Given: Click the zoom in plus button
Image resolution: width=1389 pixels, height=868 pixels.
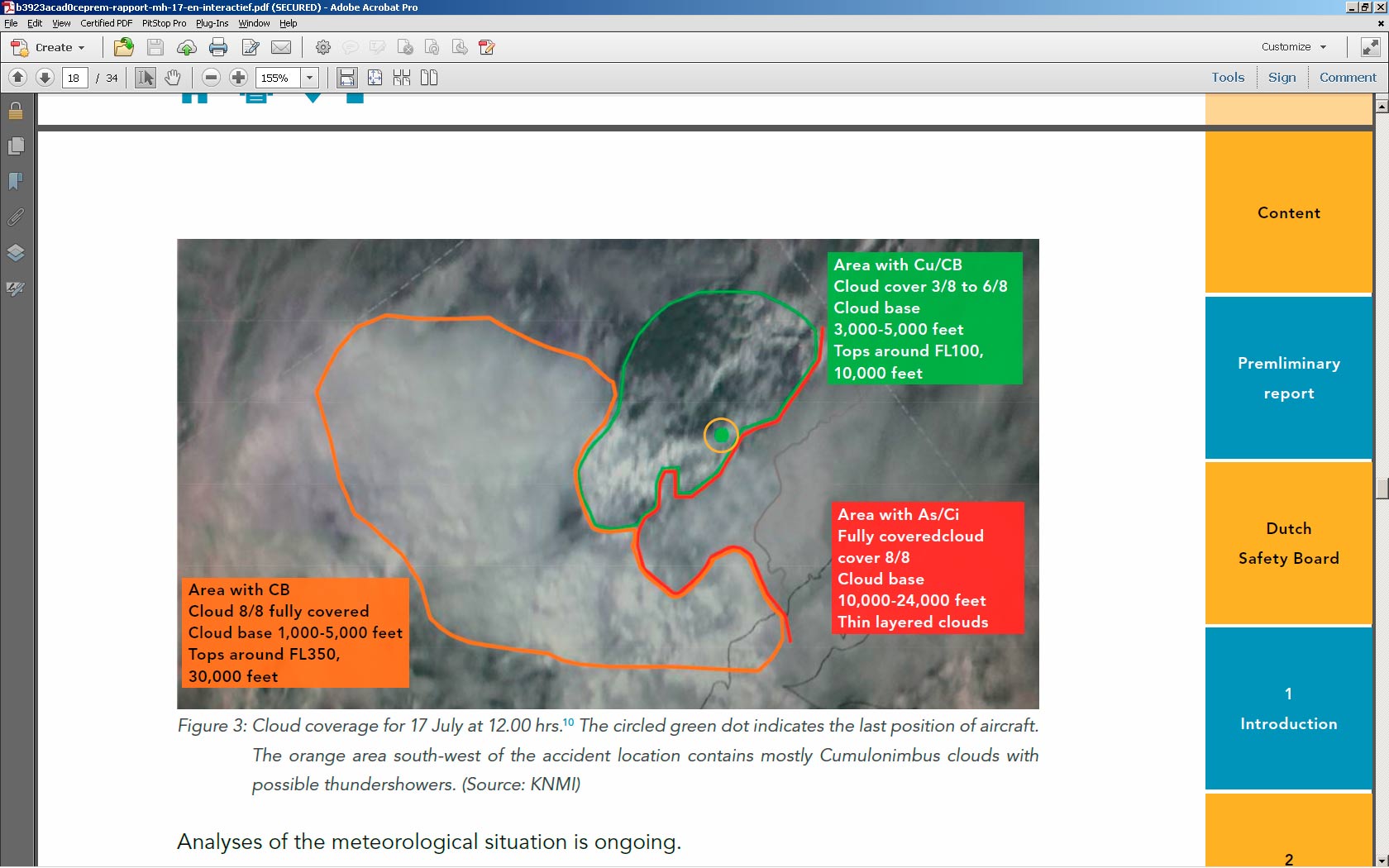Looking at the screenshot, I should pos(238,78).
